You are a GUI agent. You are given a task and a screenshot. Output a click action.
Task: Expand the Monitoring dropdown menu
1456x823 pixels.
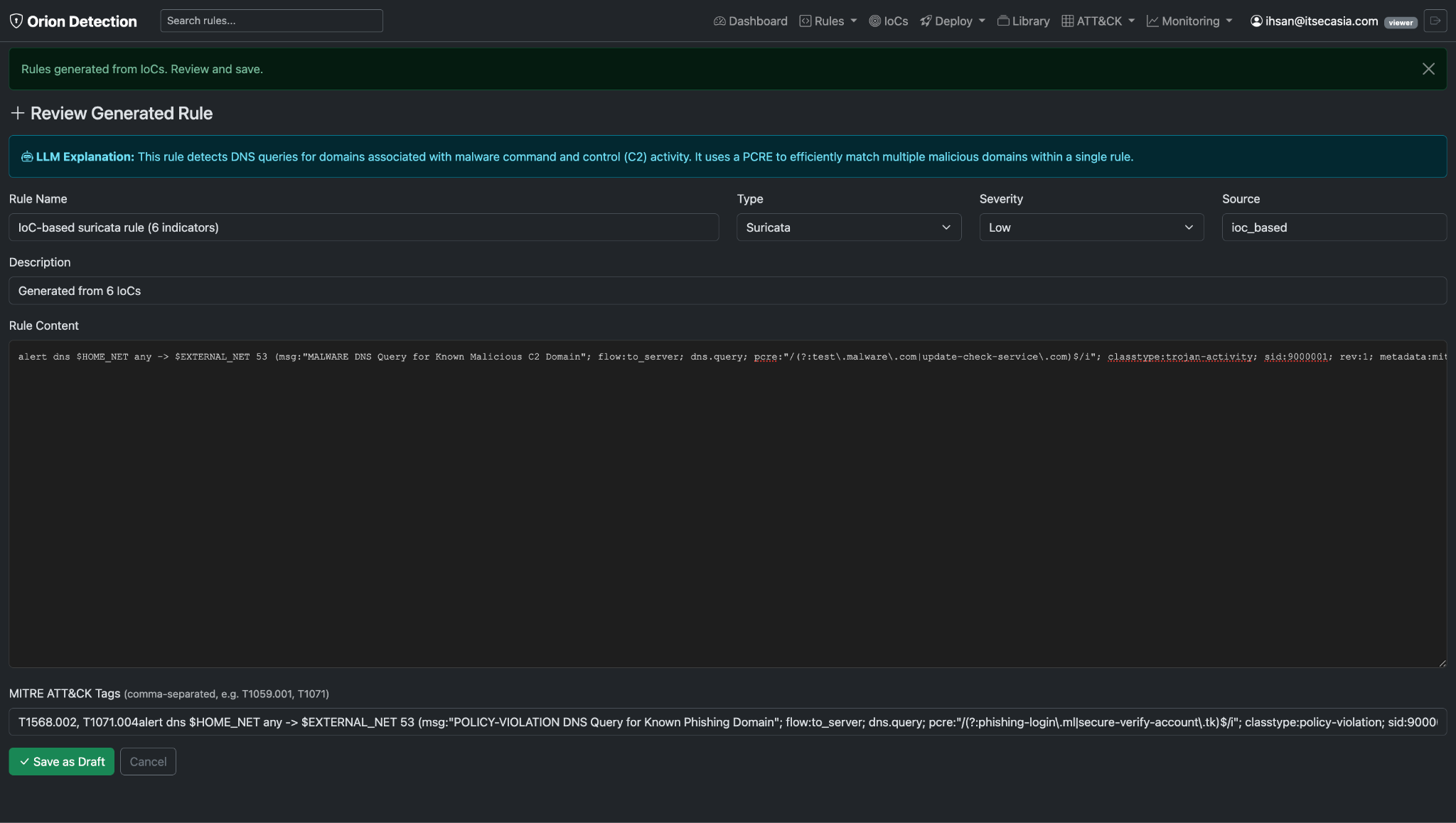tap(1189, 21)
